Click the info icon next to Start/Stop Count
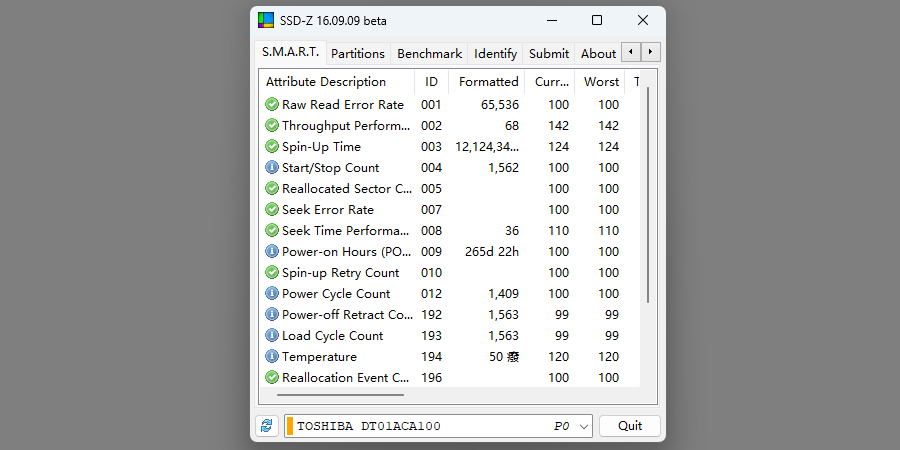 272,168
